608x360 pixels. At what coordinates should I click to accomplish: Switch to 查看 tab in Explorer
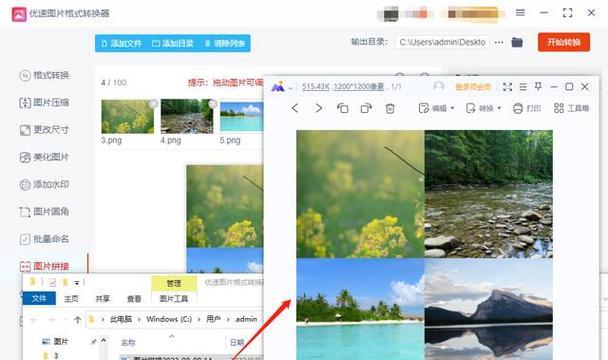(134, 299)
